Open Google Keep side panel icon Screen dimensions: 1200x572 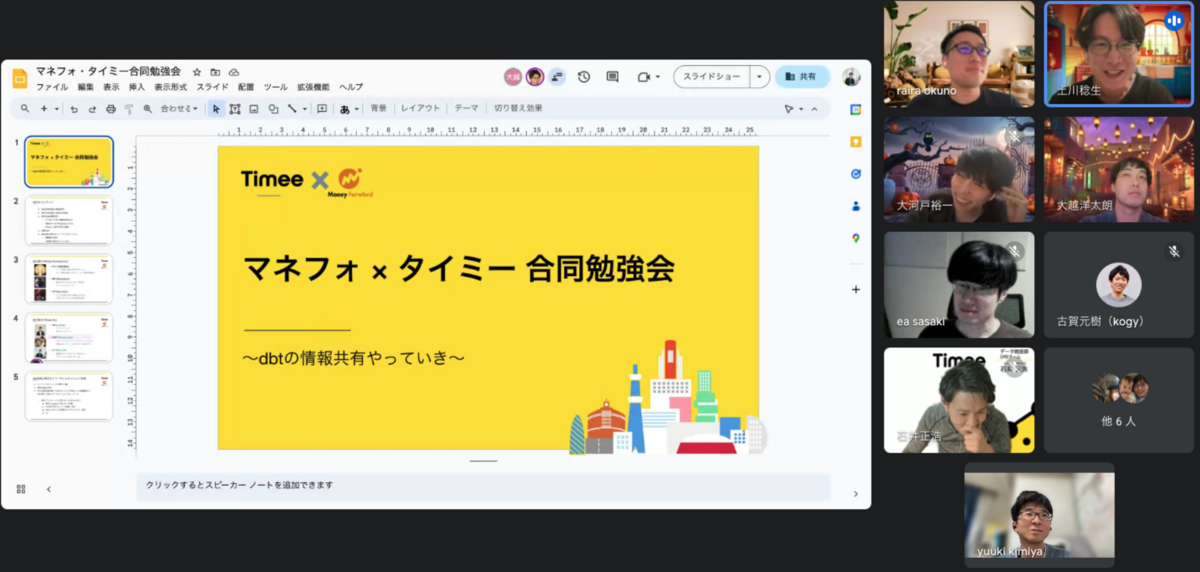[856, 142]
